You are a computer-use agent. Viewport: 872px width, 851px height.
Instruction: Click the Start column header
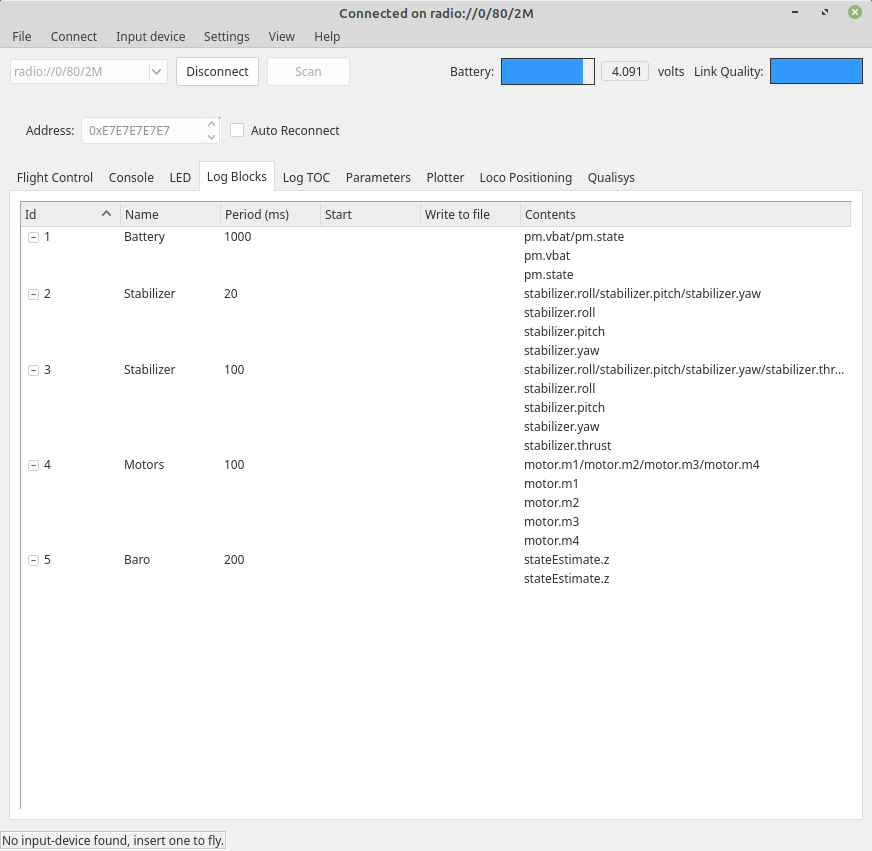point(370,215)
